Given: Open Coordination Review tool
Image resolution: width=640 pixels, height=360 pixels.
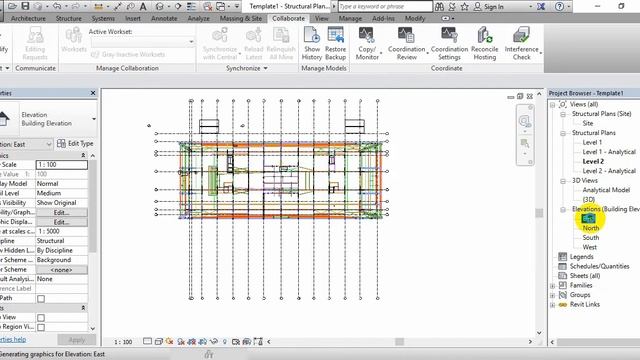Looking at the screenshot, I should click(x=407, y=43).
